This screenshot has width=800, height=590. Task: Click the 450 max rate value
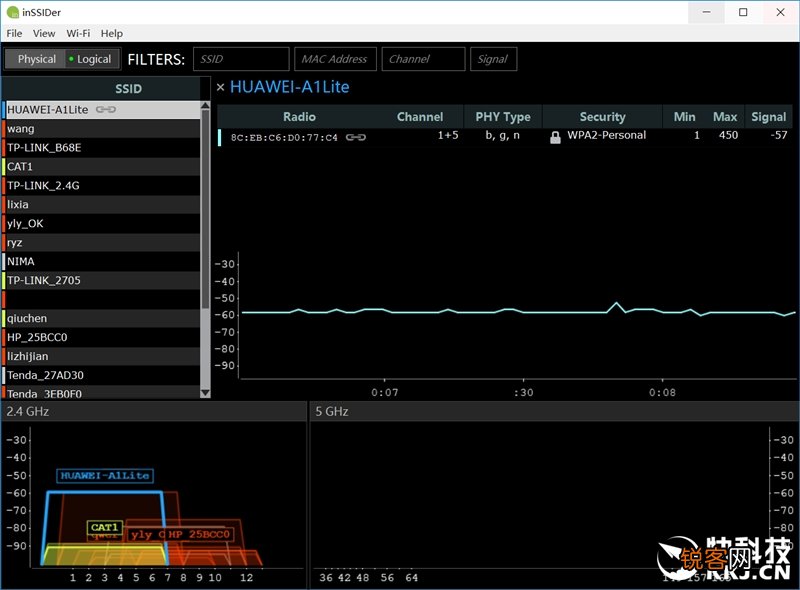tap(728, 135)
